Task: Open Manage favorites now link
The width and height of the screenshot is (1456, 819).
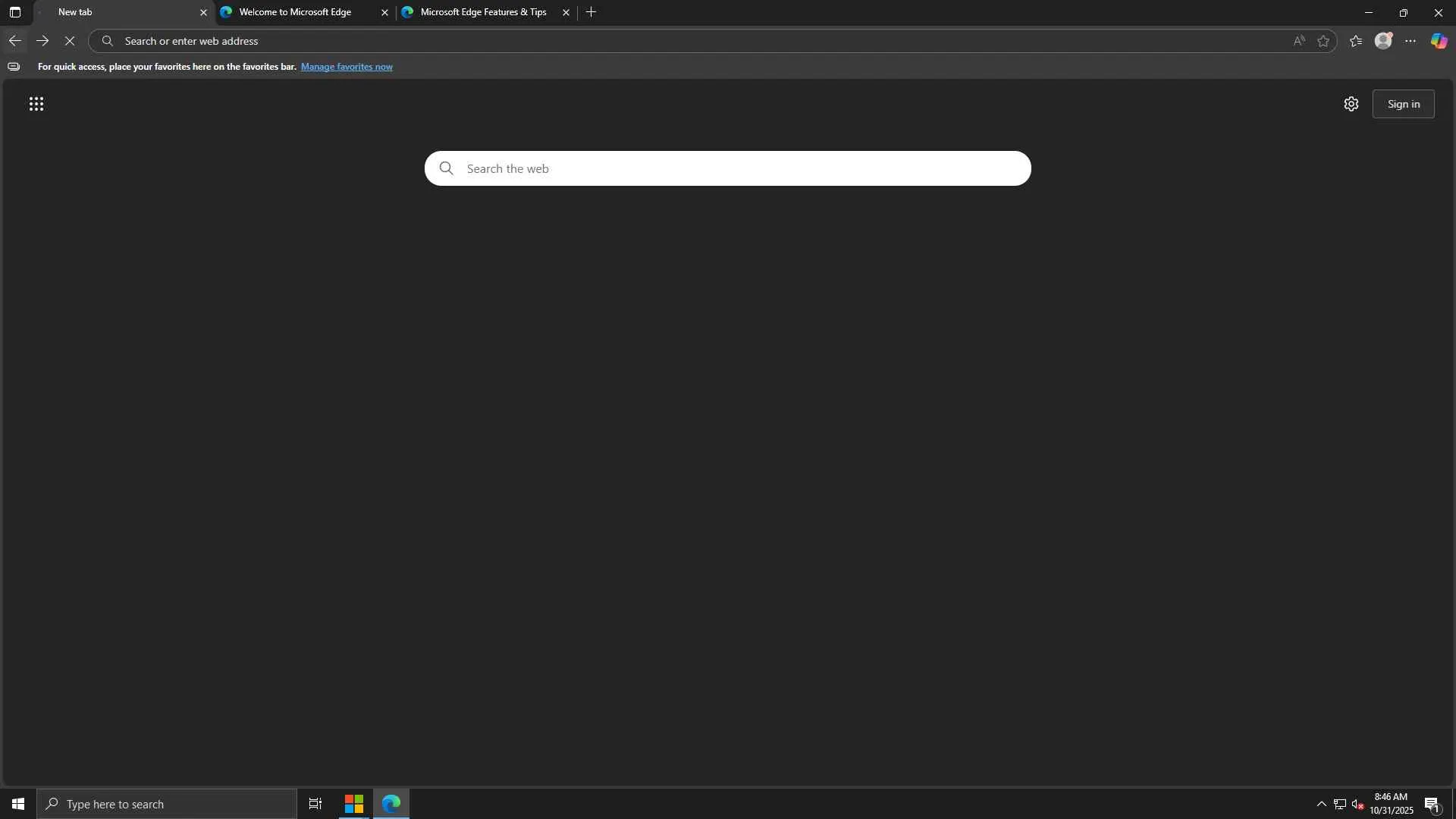Action: 347,67
